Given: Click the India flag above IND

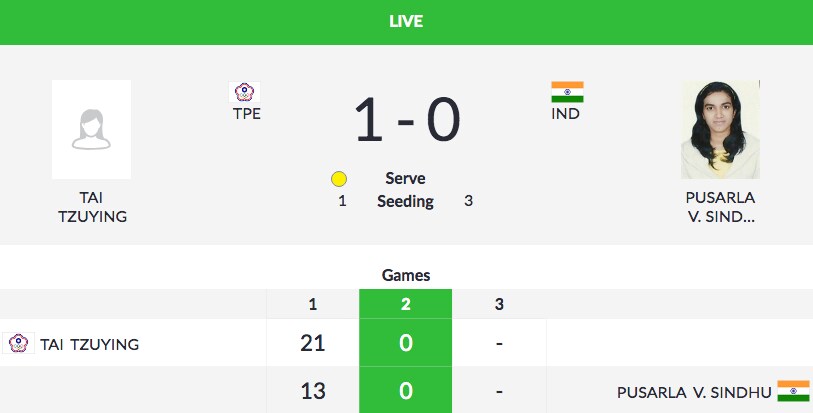Looking at the screenshot, I should tap(567, 93).
